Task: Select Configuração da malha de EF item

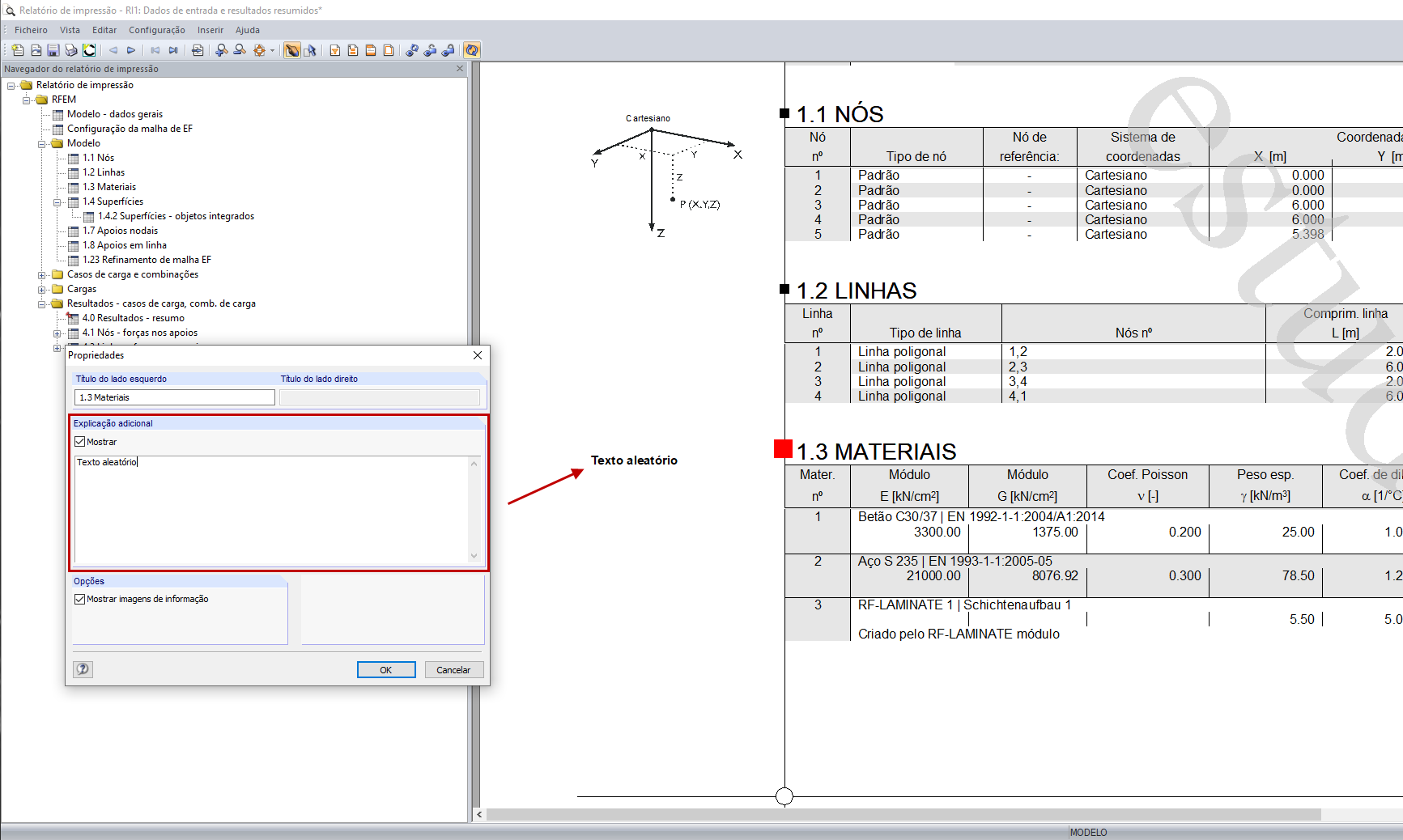Action: click(130, 129)
